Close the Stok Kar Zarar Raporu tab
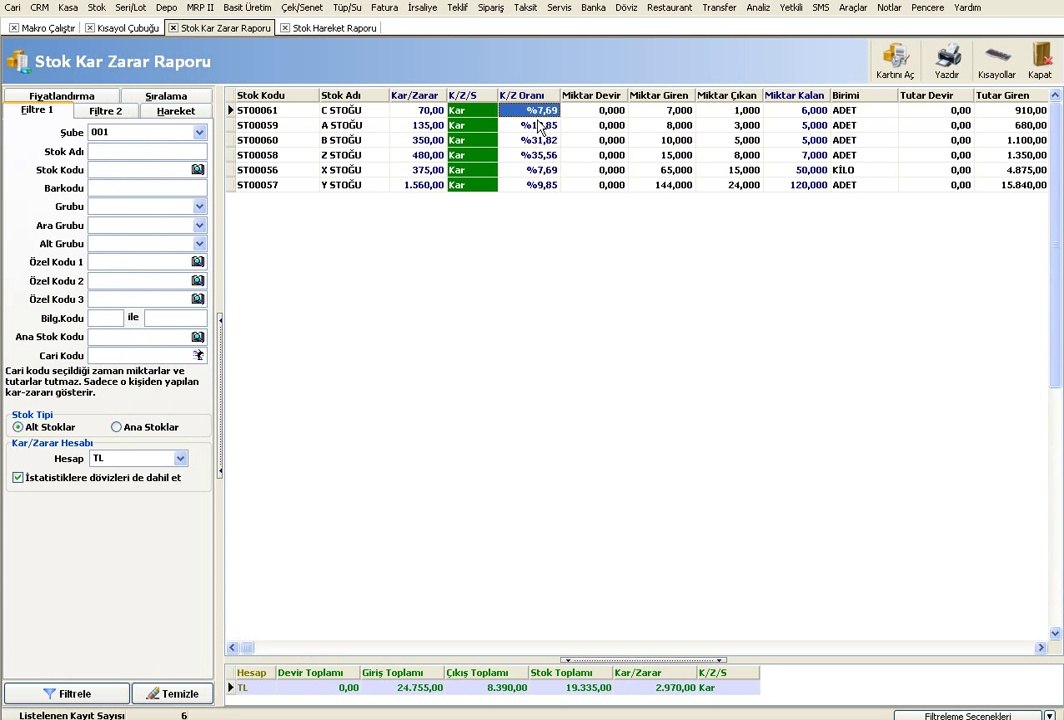1064x720 pixels. coord(173,28)
